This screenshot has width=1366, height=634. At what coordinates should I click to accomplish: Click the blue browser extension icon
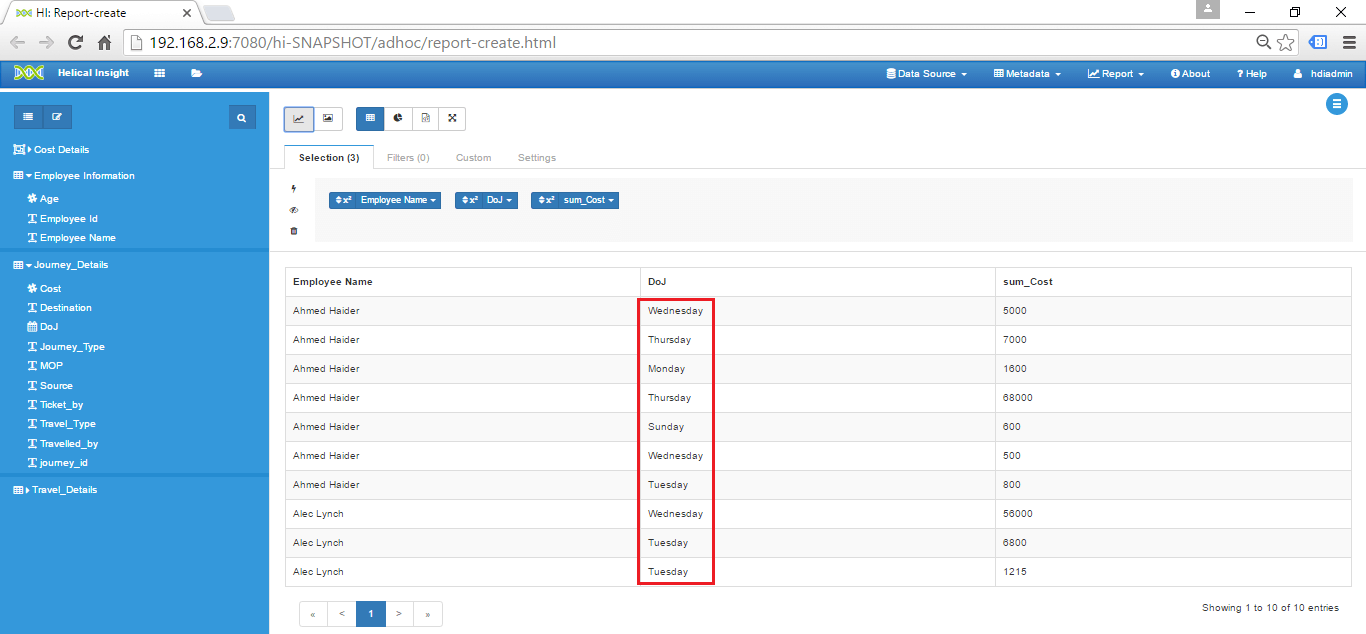pyautogui.click(x=1318, y=43)
